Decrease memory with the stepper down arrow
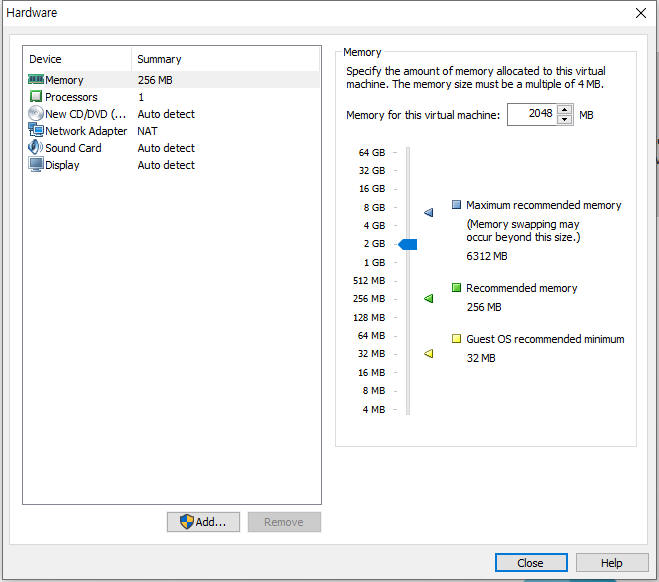 [564, 119]
